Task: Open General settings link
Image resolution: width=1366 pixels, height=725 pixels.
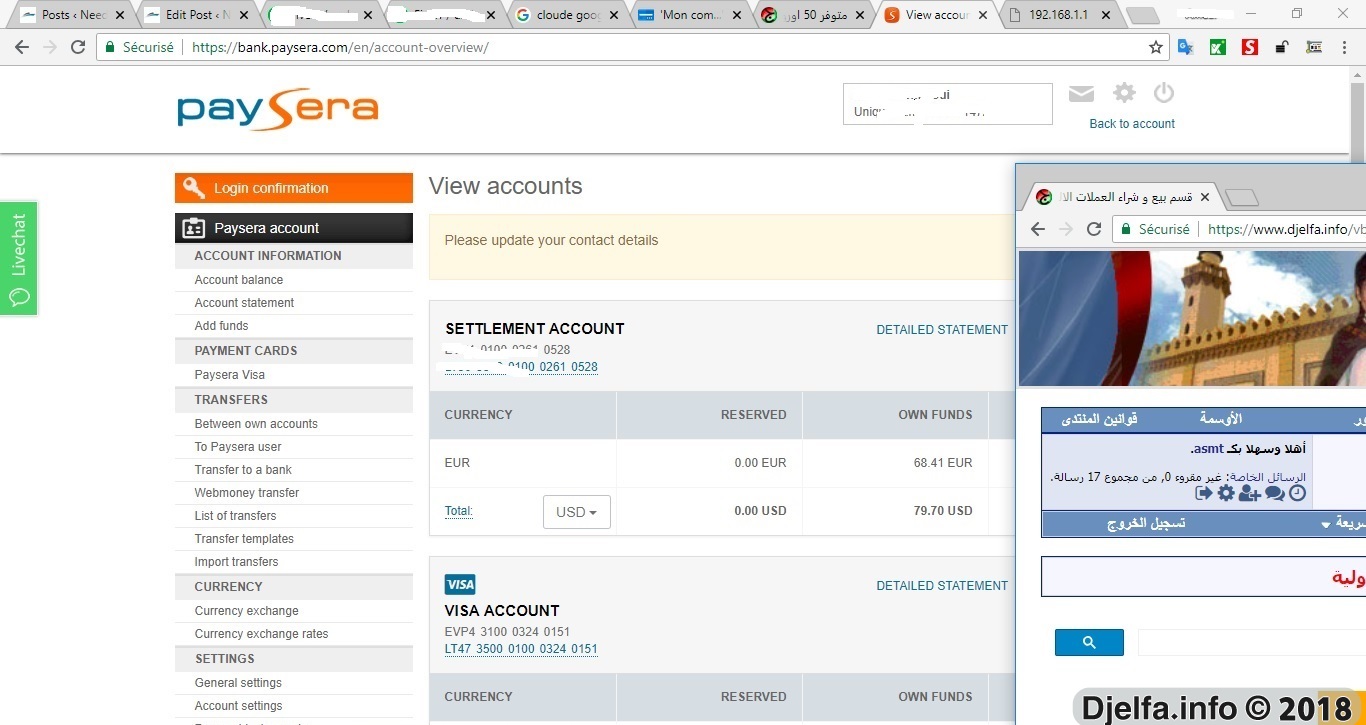Action: 238,683
